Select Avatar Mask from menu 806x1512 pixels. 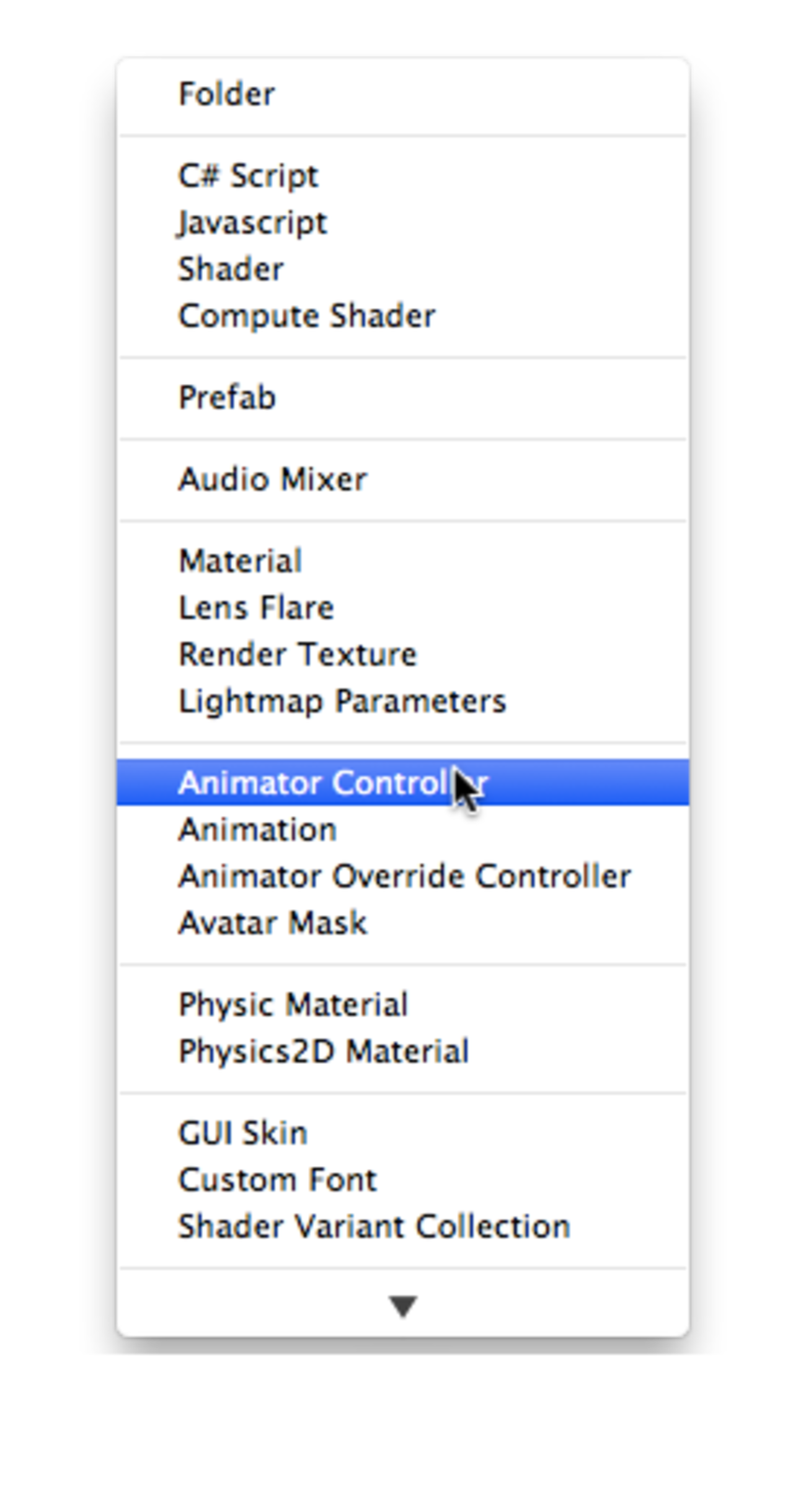(273, 923)
